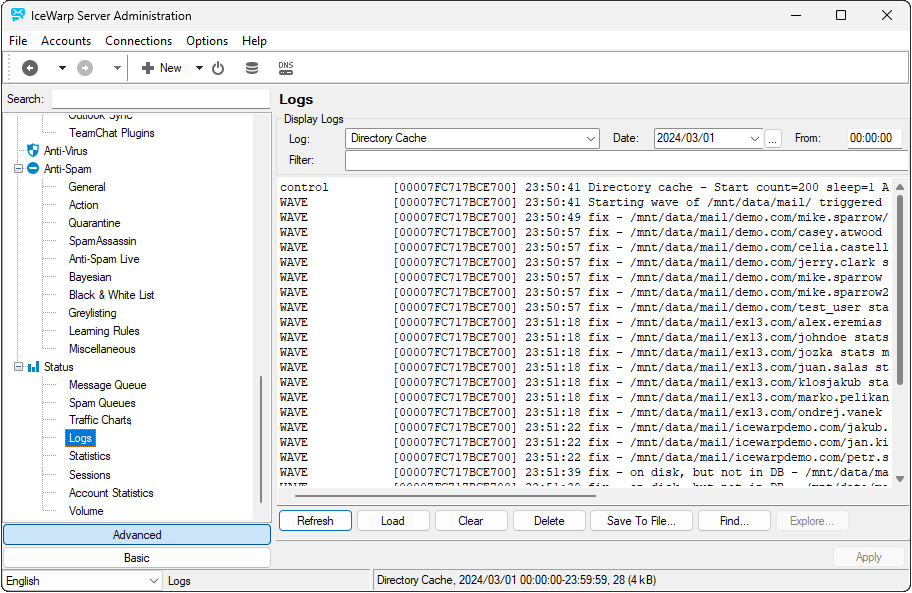Collapse the Anti-Spam tree node
This screenshot has height=593, width=912.
point(18,169)
